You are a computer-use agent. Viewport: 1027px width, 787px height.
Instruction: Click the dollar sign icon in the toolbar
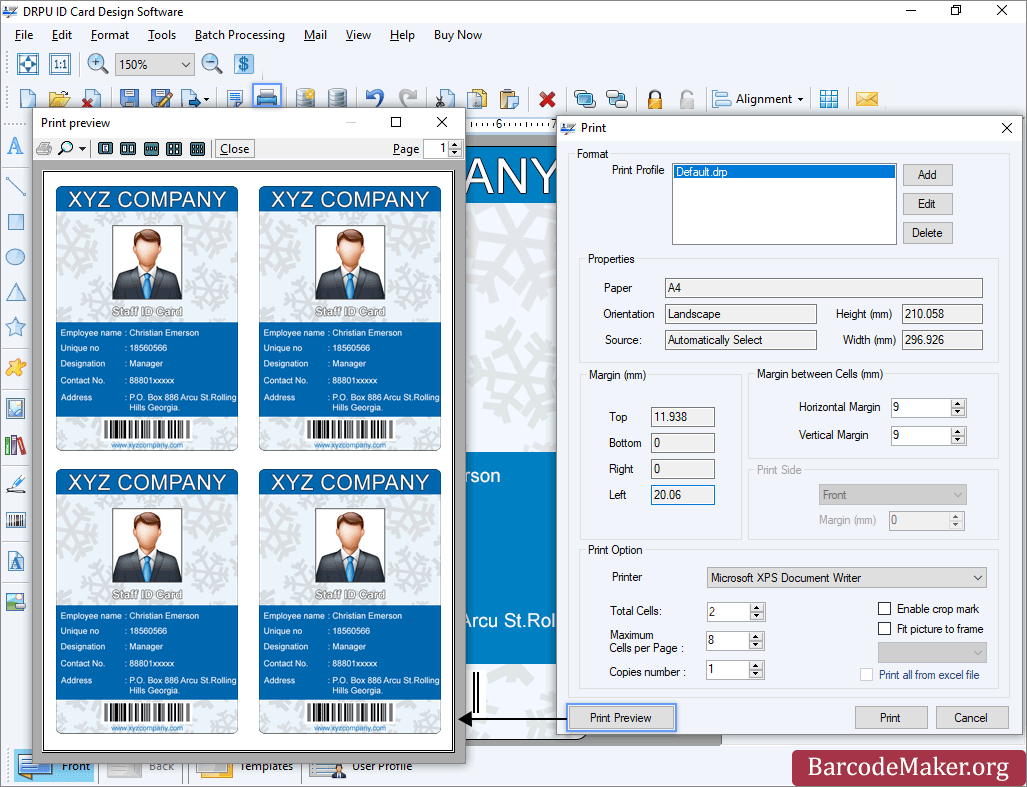(244, 64)
